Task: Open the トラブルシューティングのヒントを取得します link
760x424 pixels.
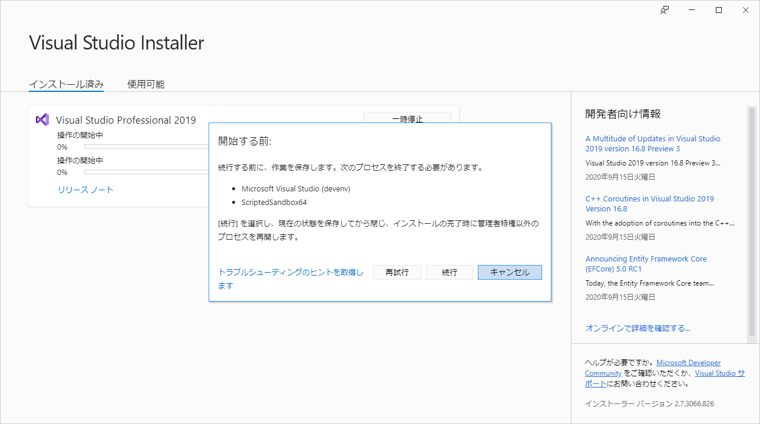Action: (291, 279)
